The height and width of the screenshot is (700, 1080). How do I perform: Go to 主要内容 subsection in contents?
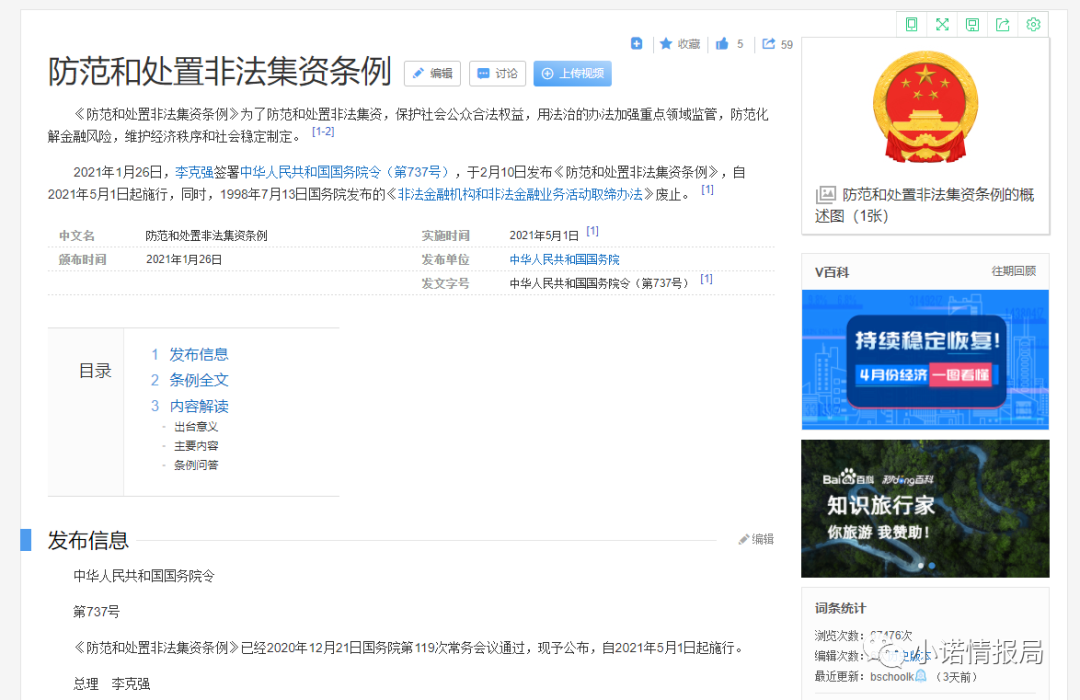196,446
